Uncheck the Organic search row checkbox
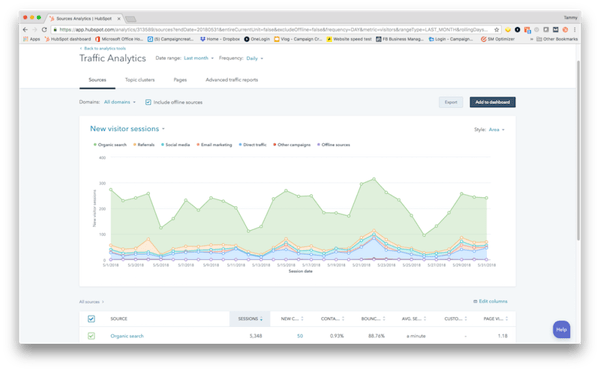 pyautogui.click(x=91, y=336)
